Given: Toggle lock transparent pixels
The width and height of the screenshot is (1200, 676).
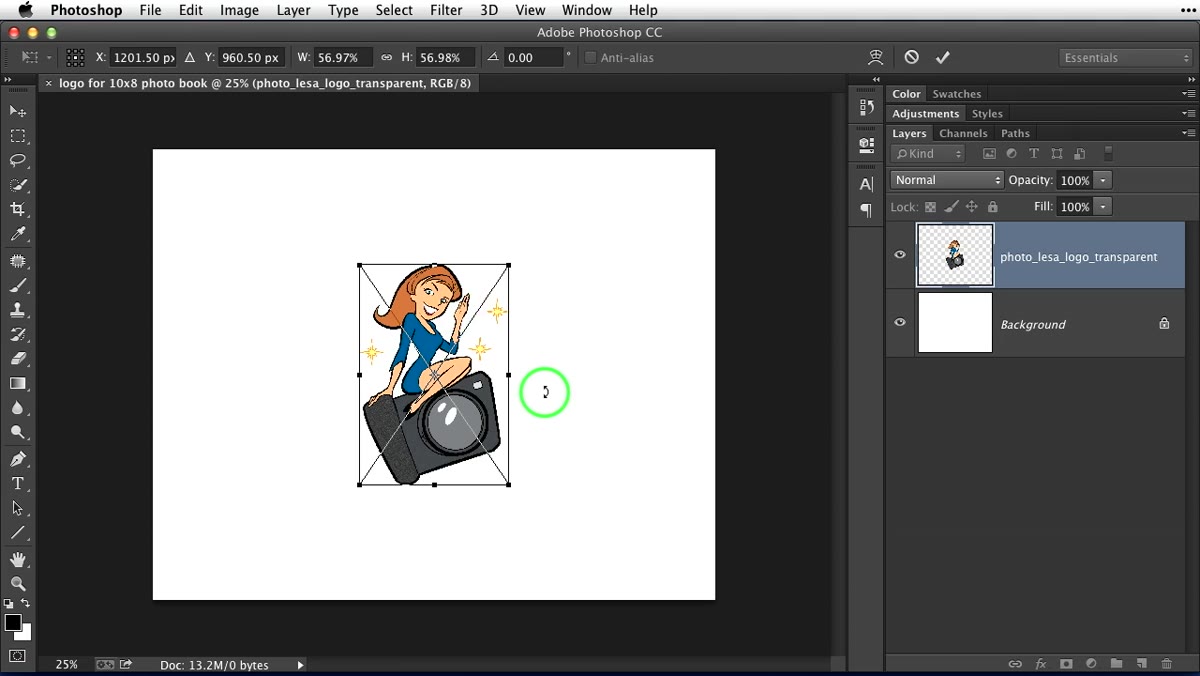Looking at the screenshot, I should pyautogui.click(x=930, y=207).
